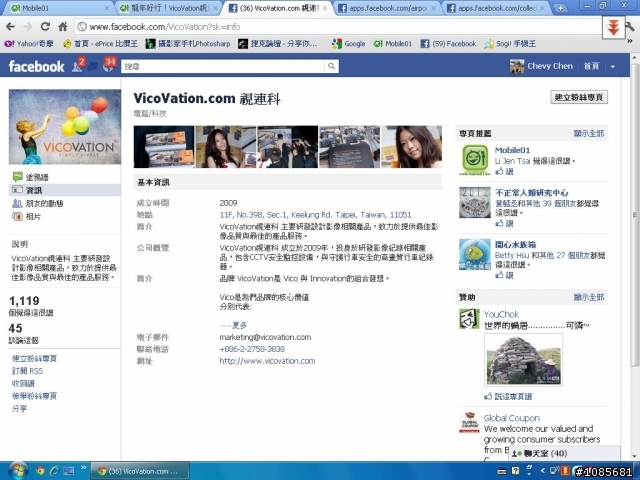Click 顯示全部 in the 贊助 section
This screenshot has height=480, width=640.
coord(589,297)
